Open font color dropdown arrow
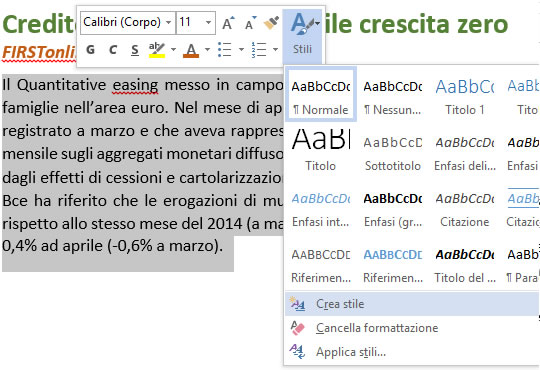540x370 pixels. pyautogui.click(x=207, y=50)
